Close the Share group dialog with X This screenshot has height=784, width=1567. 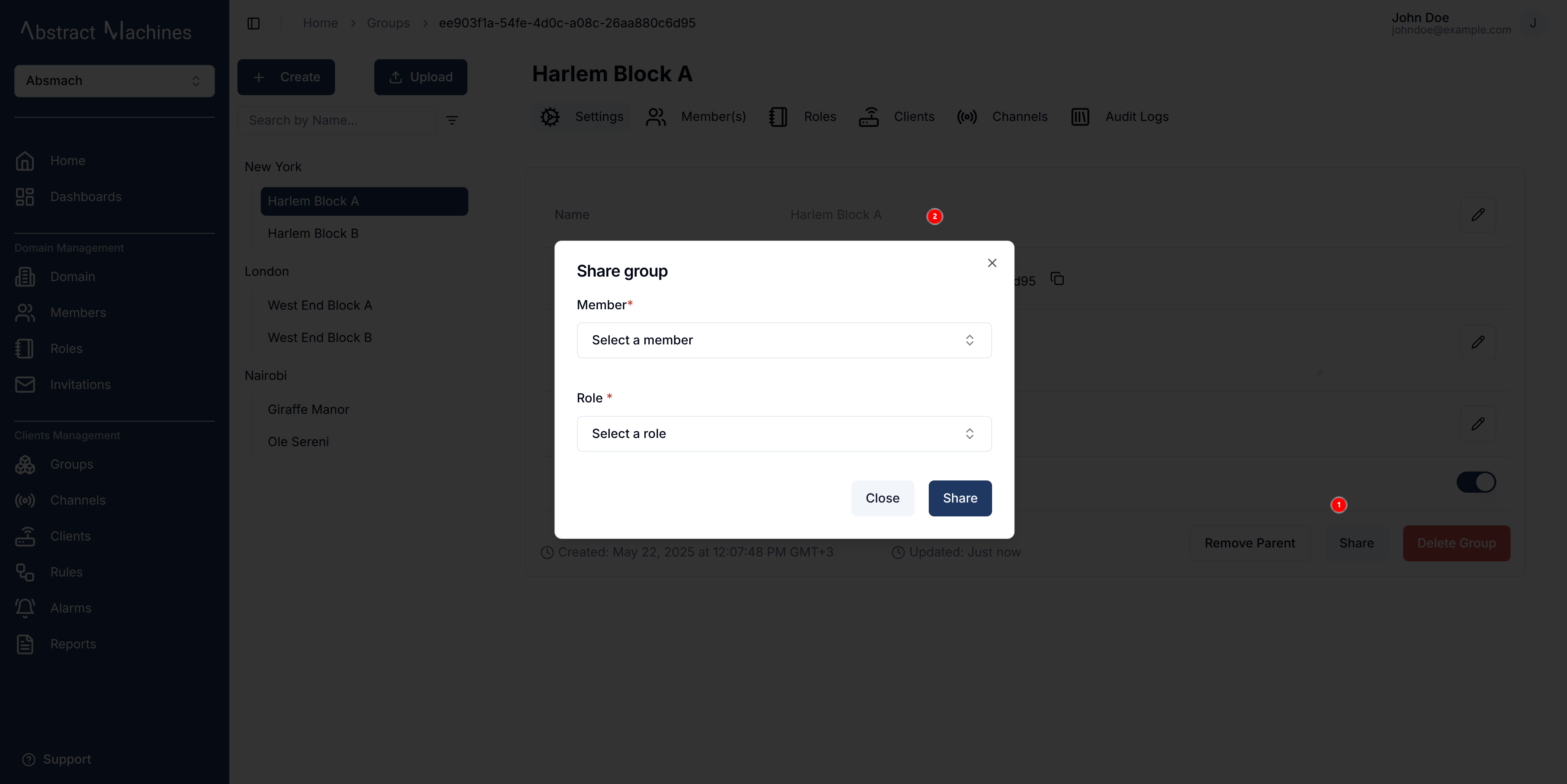(992, 263)
